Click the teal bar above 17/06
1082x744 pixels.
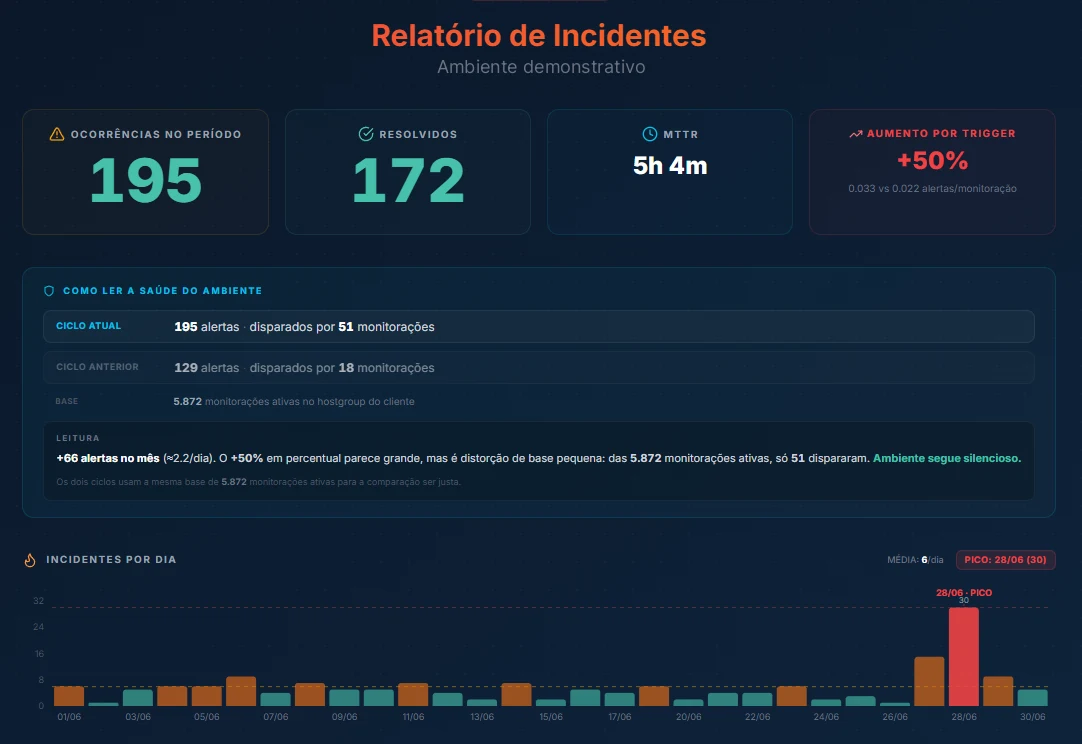(x=620, y=699)
